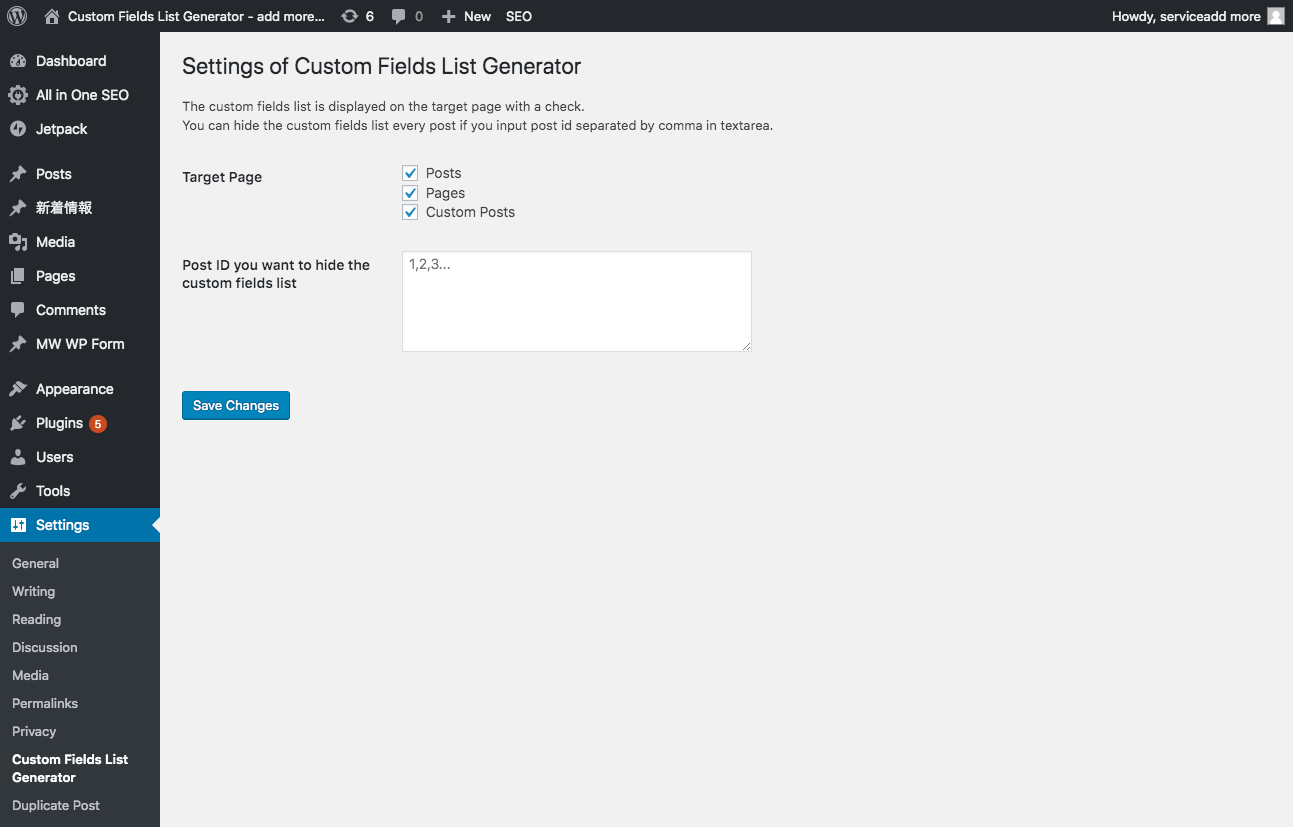Open the Tools menu label

coord(53,491)
